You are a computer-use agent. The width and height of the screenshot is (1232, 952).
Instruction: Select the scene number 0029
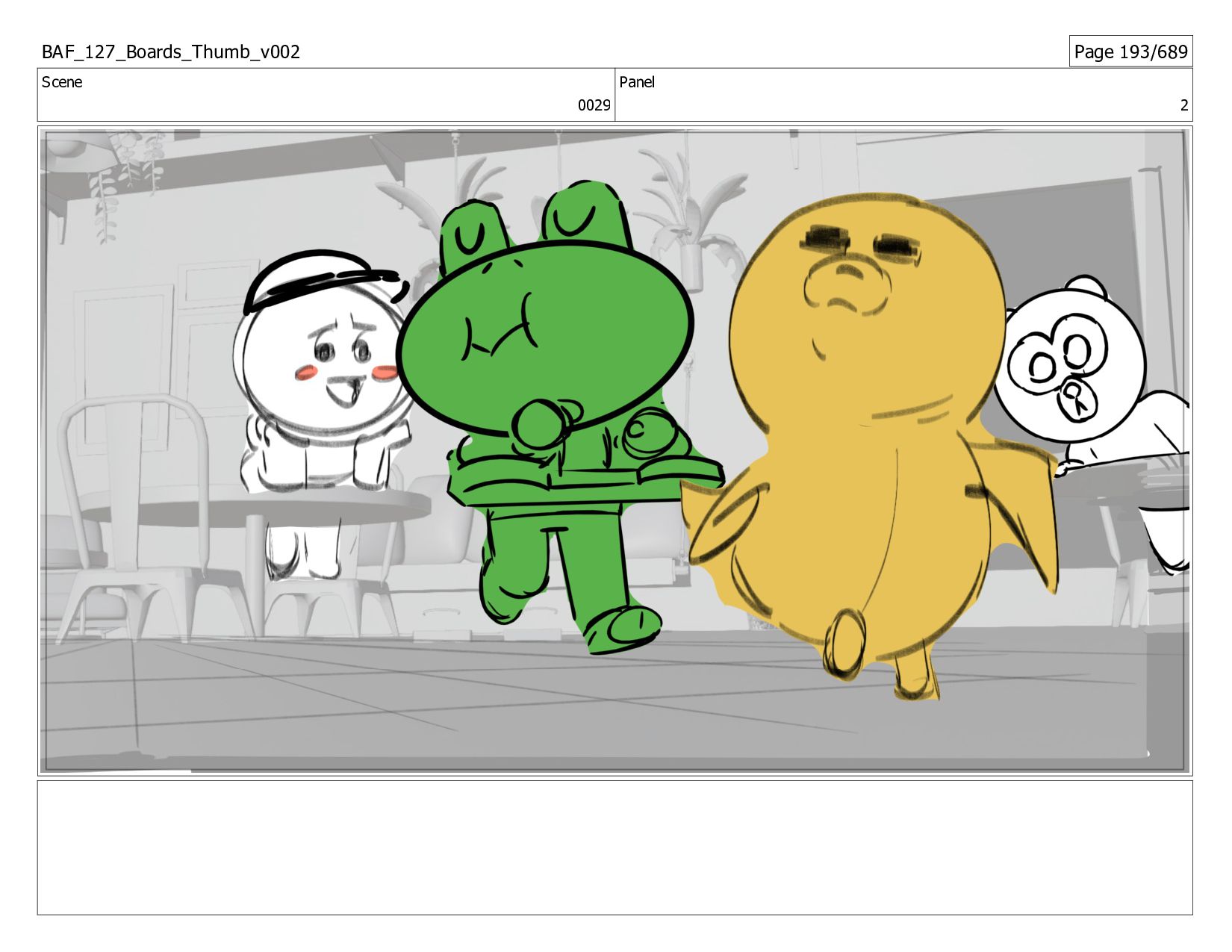(x=594, y=105)
